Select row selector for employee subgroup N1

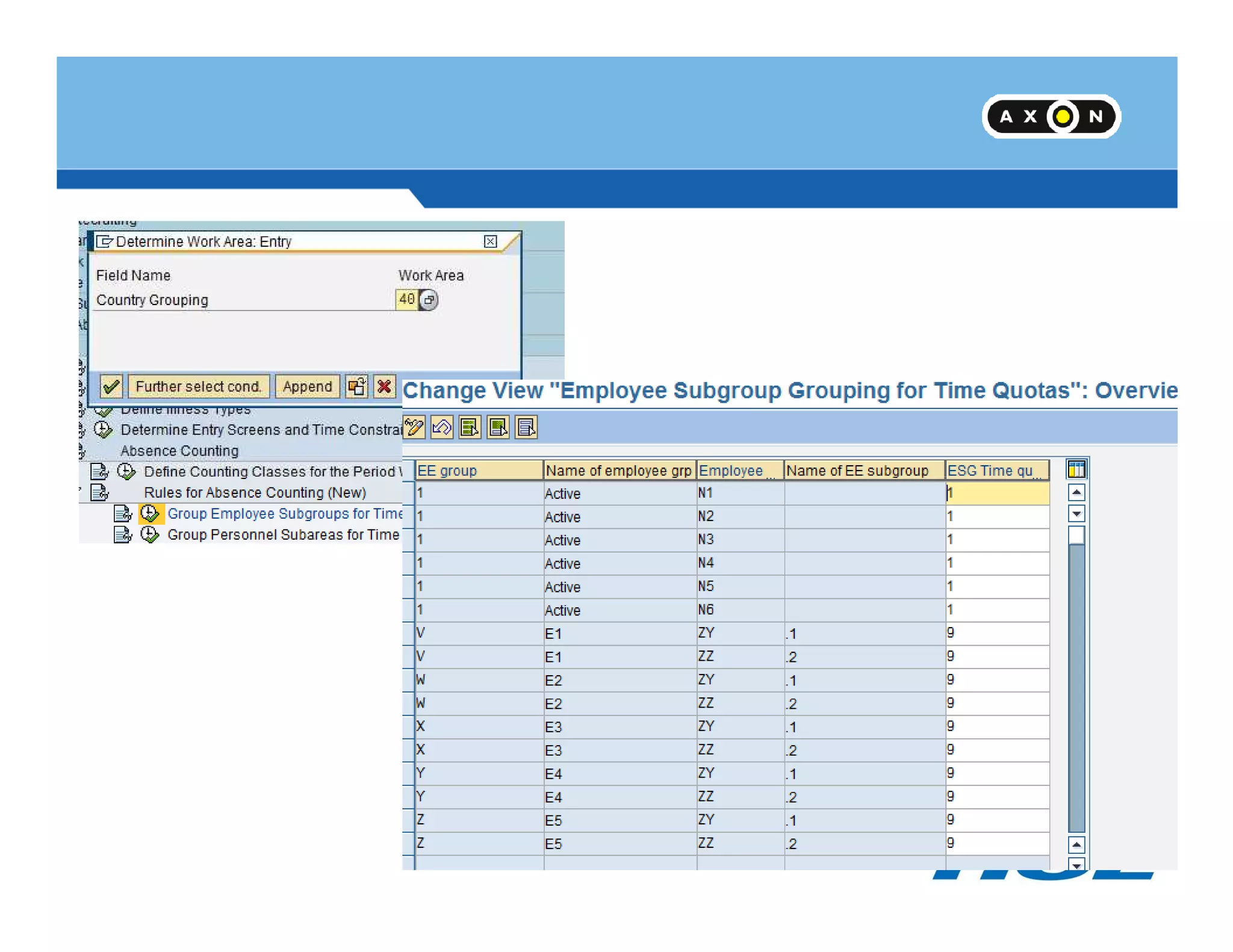(409, 493)
